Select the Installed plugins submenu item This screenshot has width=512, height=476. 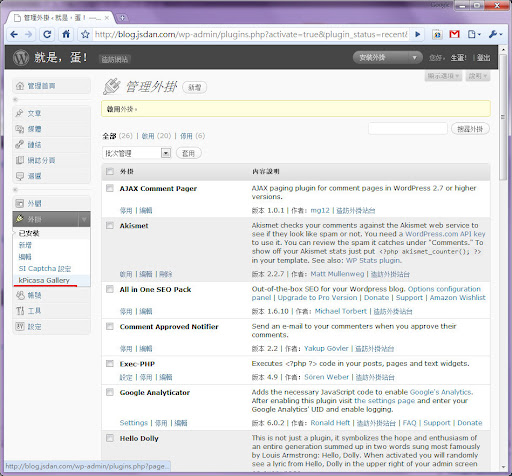[x=29, y=233]
